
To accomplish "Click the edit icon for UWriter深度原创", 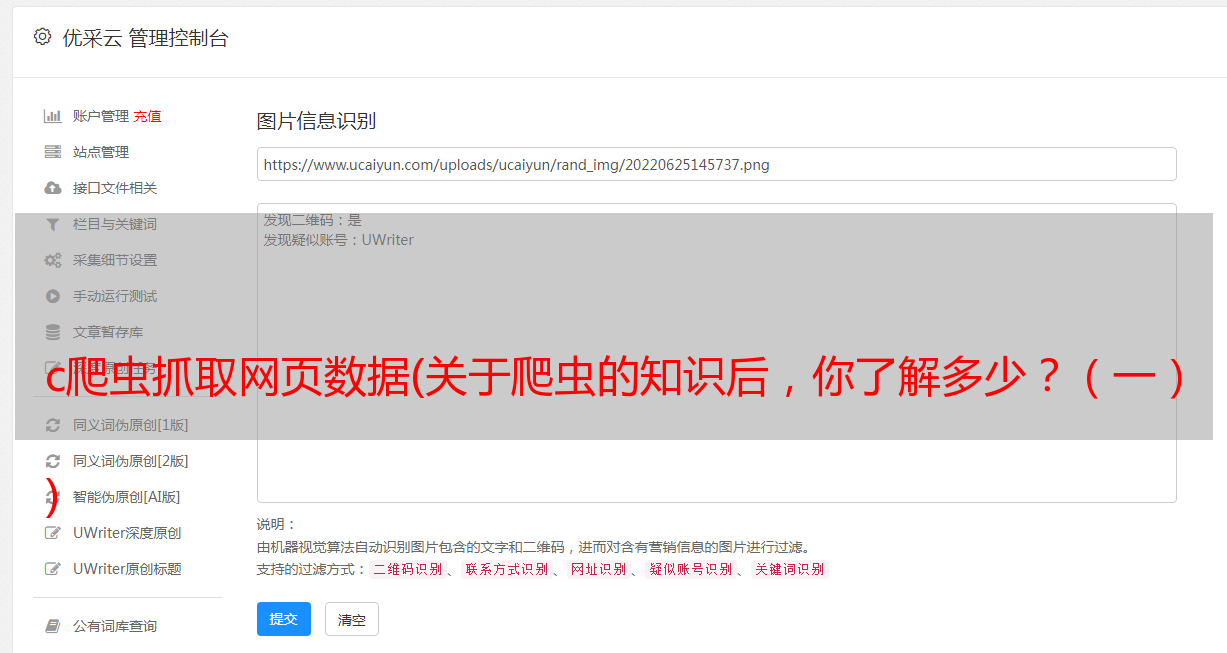I will click(x=53, y=533).
